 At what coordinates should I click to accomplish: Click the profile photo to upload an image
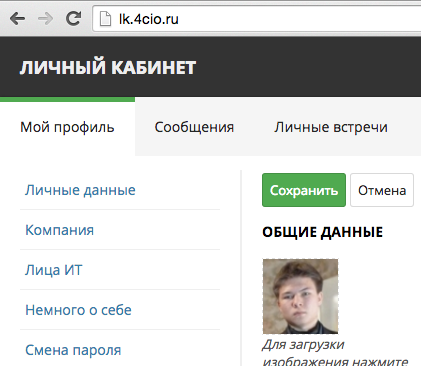(x=300, y=296)
